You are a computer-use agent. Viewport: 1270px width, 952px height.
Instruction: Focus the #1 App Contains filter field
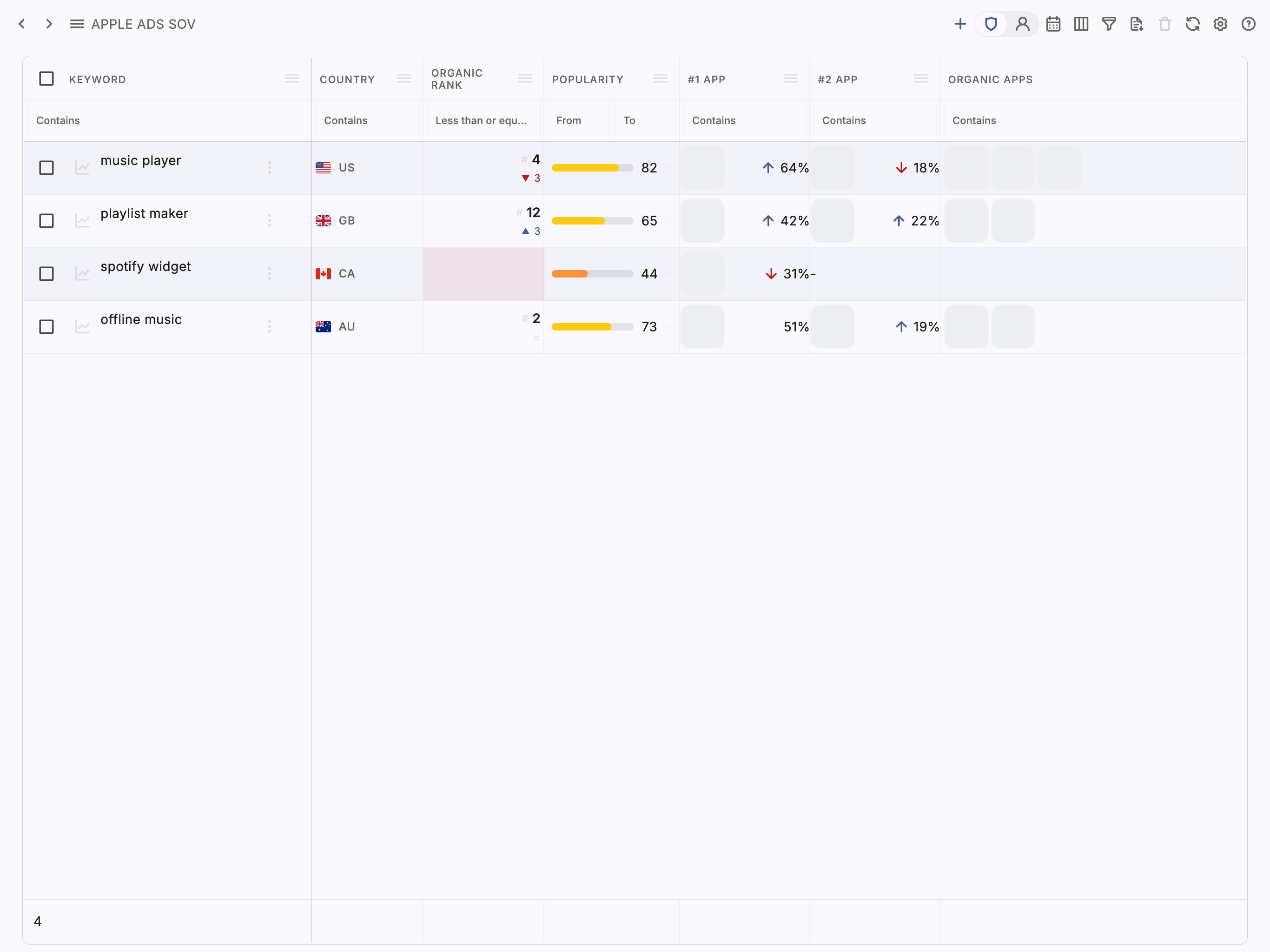pos(745,120)
